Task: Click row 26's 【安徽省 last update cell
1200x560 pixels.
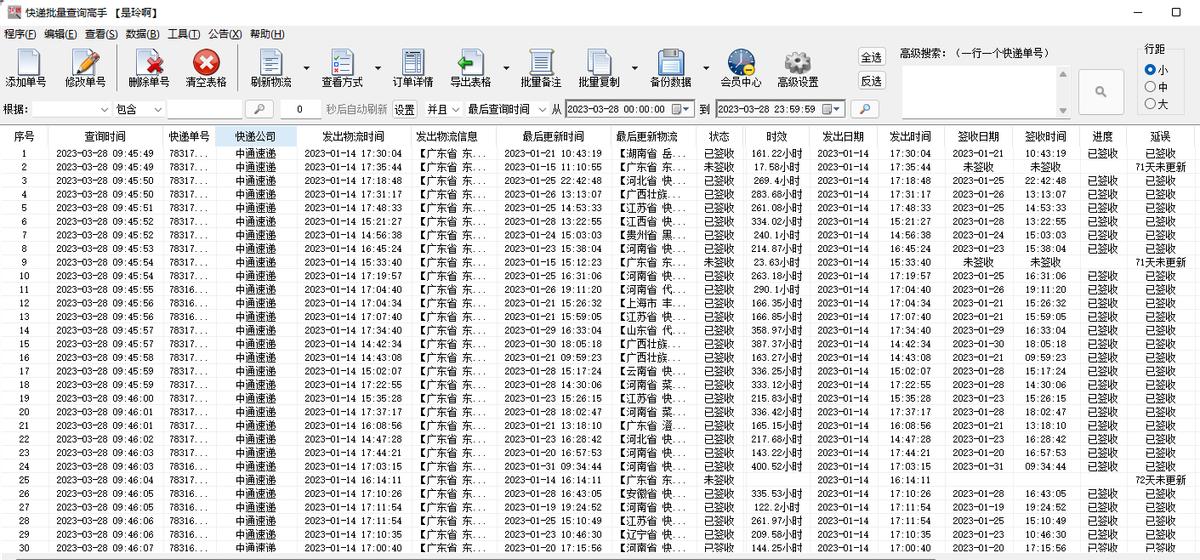Action: (x=652, y=493)
